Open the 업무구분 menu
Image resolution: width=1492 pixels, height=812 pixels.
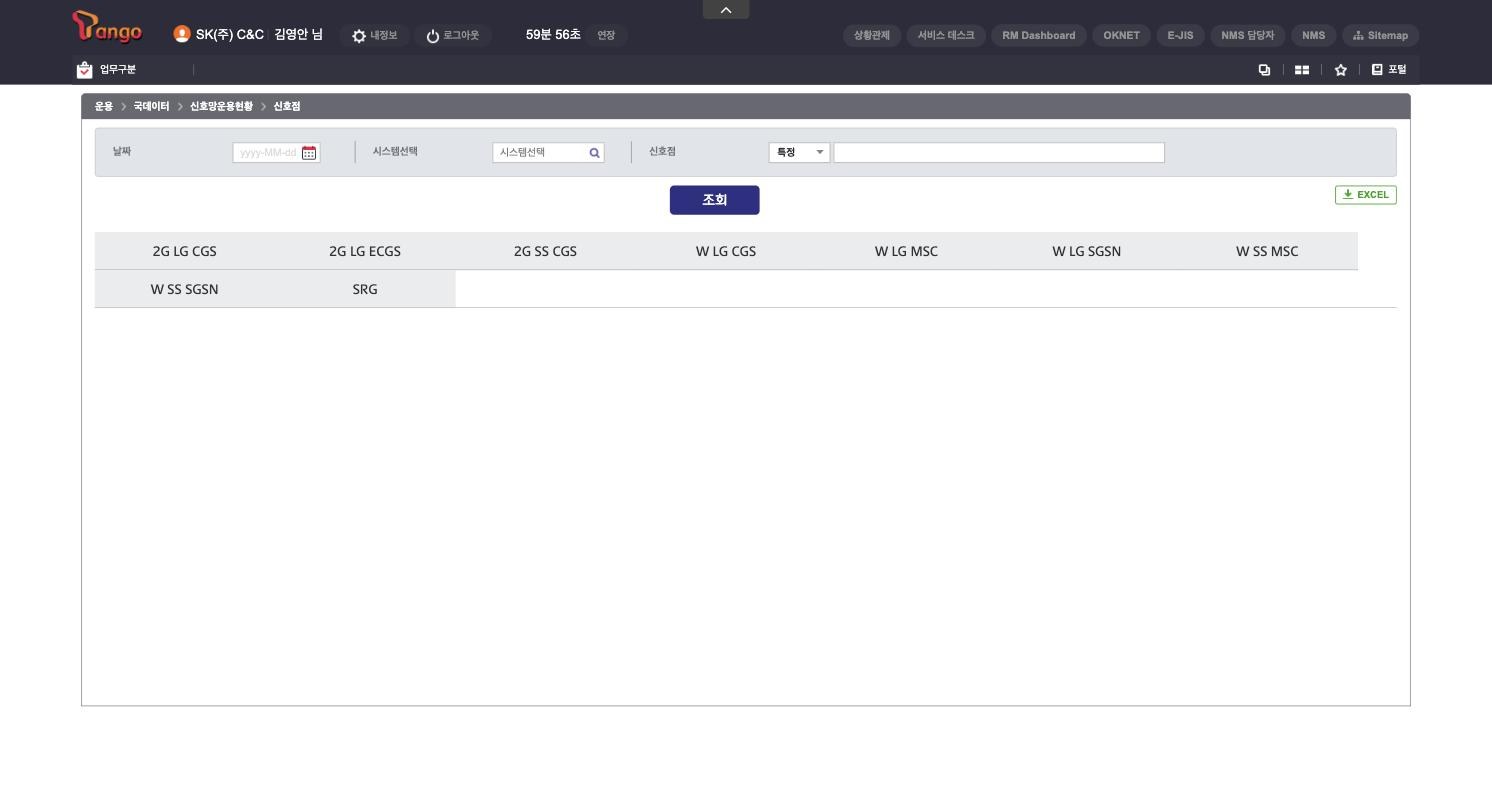[107, 70]
